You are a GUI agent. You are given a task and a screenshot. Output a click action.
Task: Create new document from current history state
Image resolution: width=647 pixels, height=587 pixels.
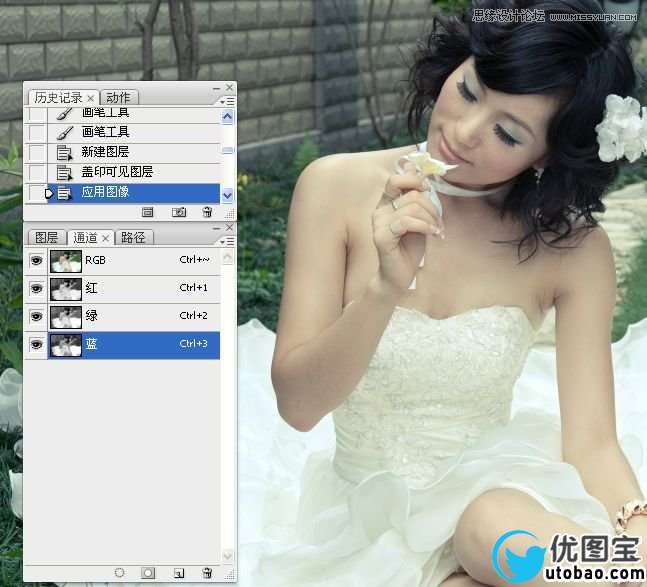[147, 212]
